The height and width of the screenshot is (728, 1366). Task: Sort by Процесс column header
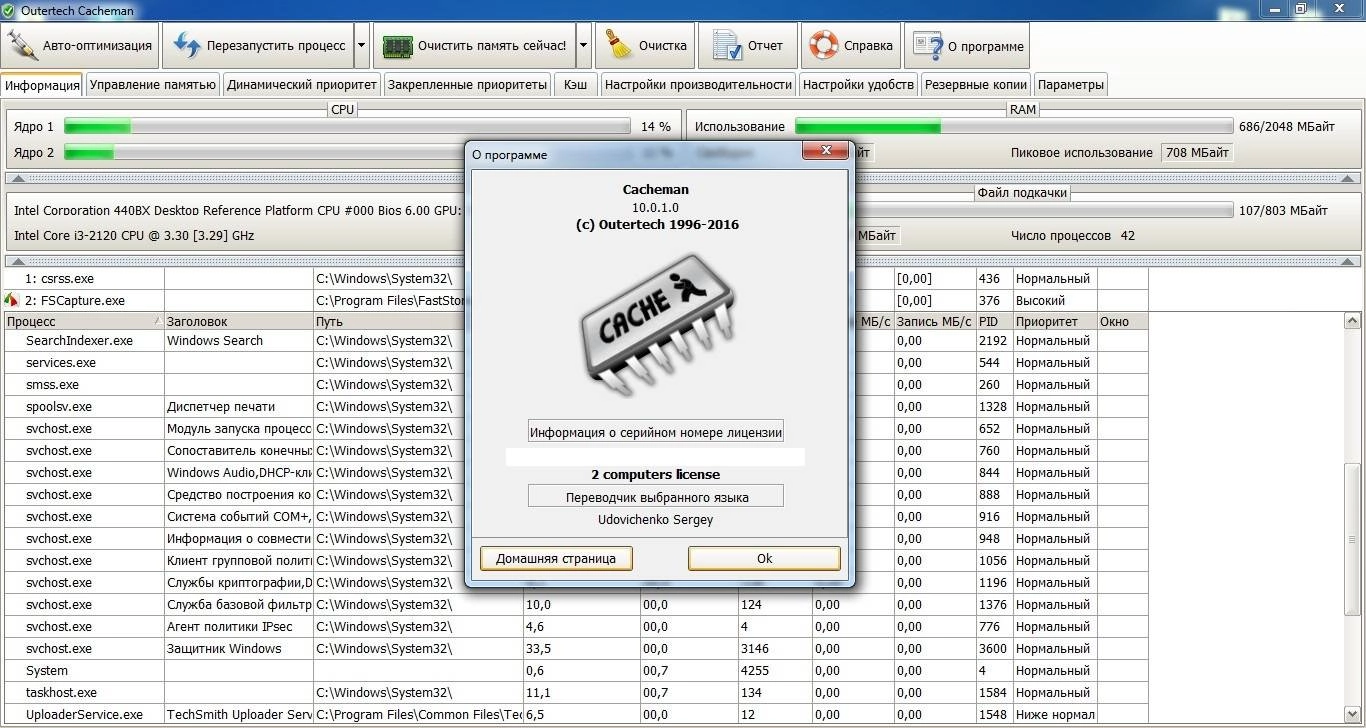pyautogui.click(x=84, y=322)
